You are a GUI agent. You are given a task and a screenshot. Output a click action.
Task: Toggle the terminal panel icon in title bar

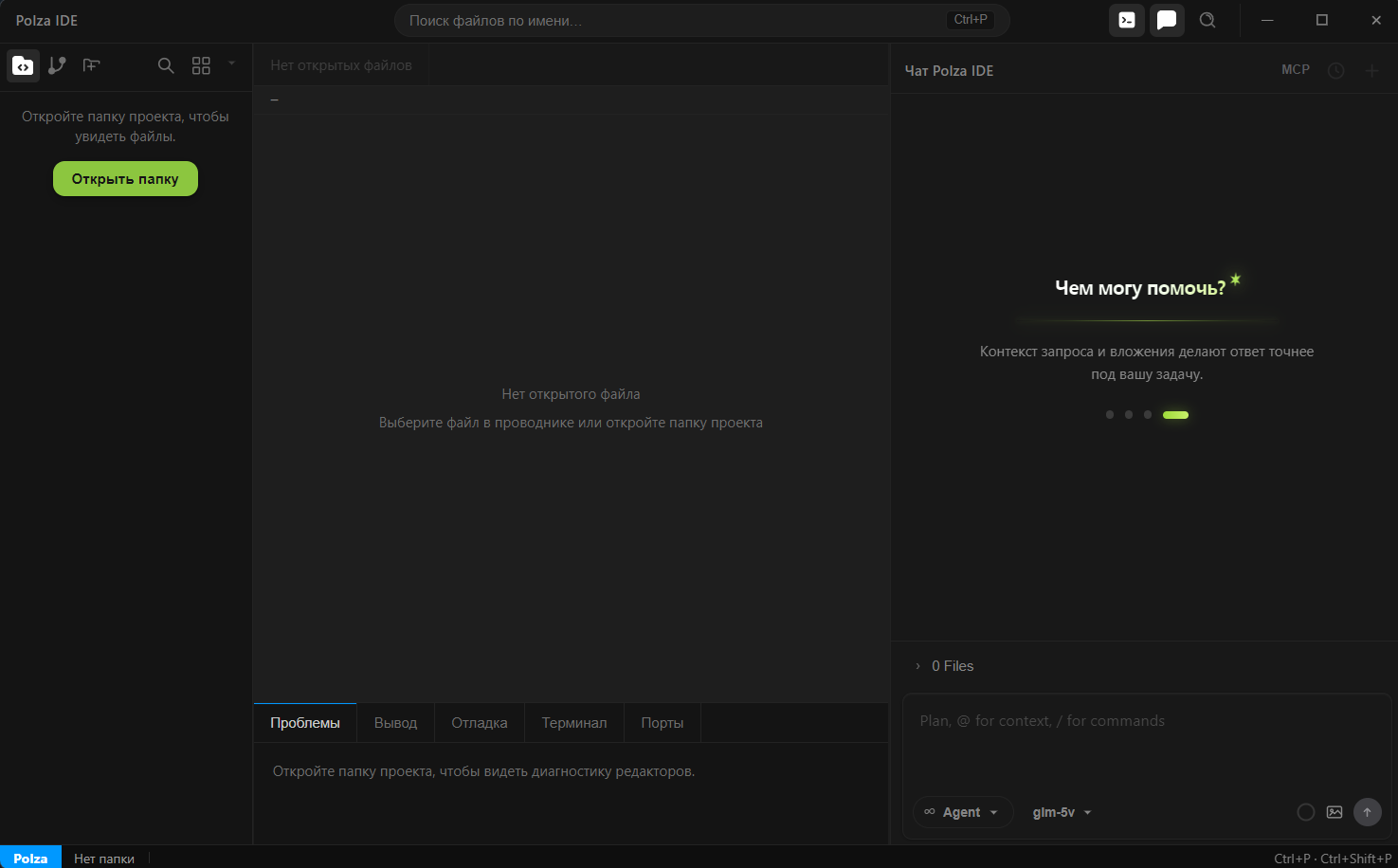point(1127,20)
